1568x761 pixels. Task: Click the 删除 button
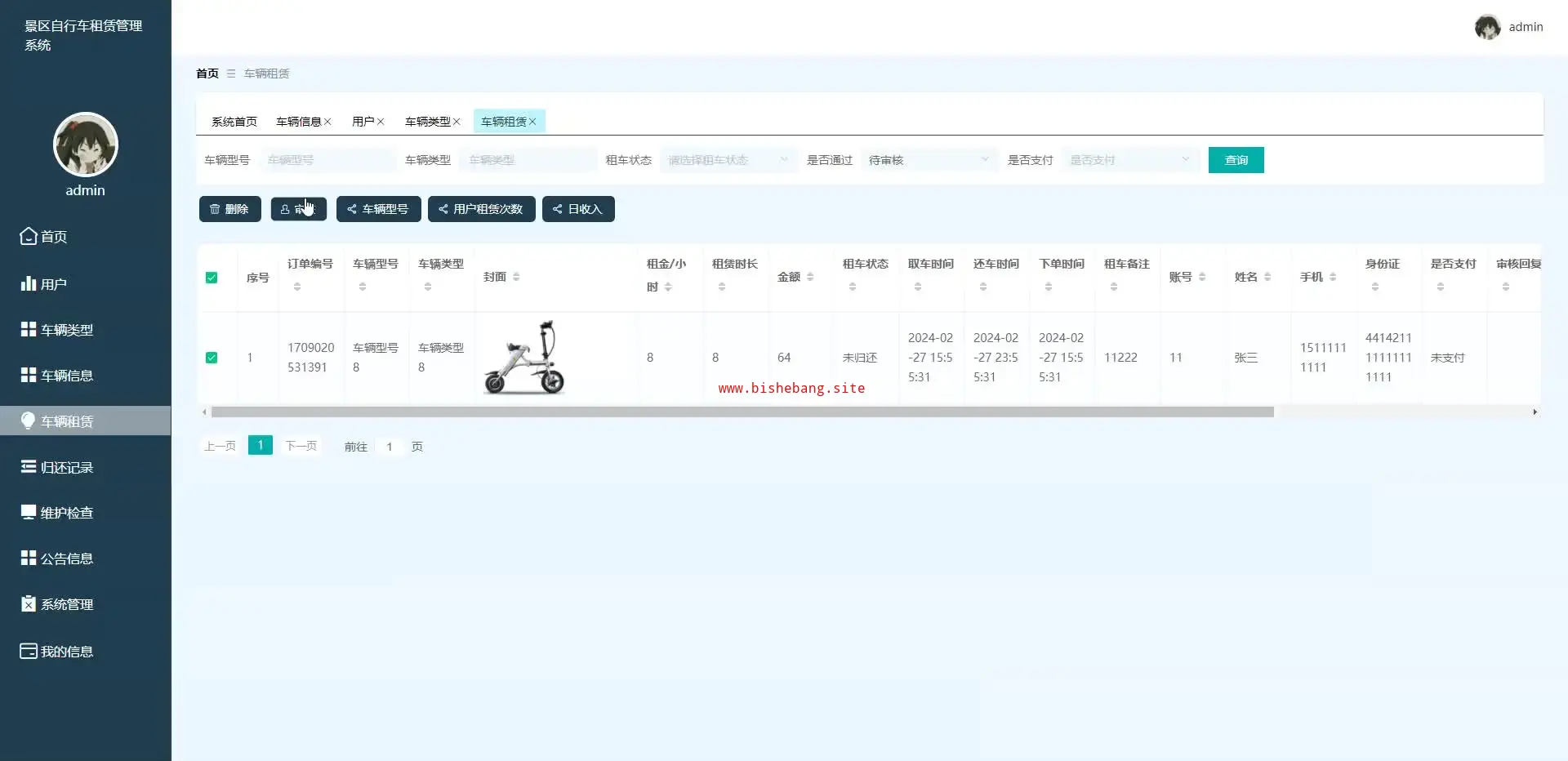(230, 209)
